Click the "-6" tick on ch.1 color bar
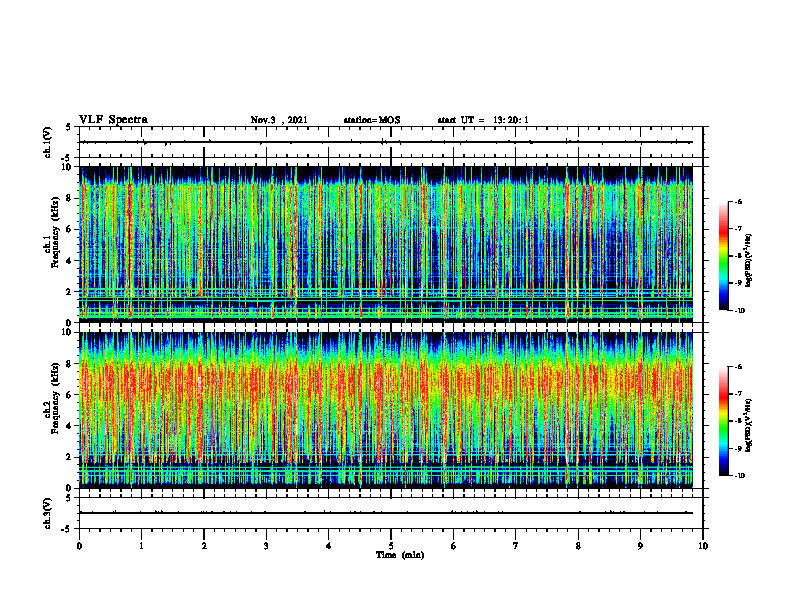This screenshot has height=612, width=792. pyautogui.click(x=738, y=202)
